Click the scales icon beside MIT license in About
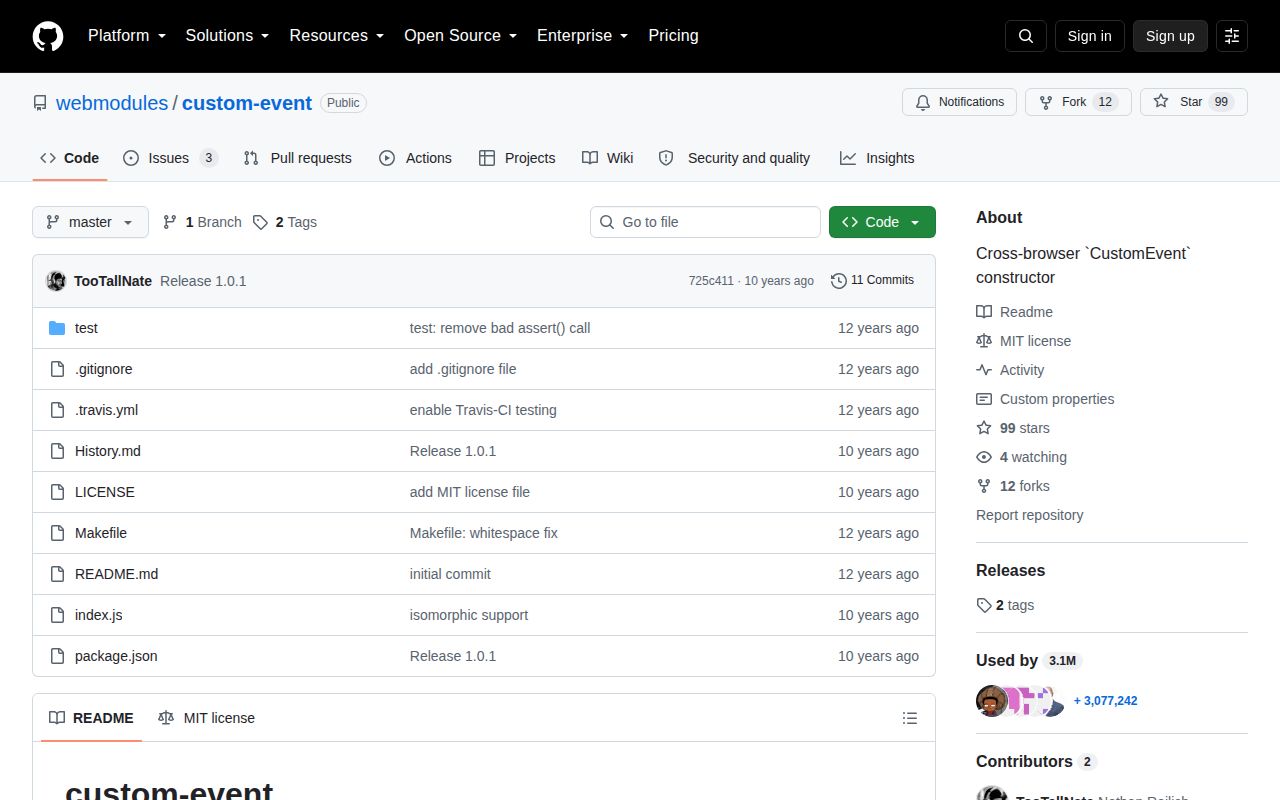Viewport: 1280px width, 800px height. point(984,341)
